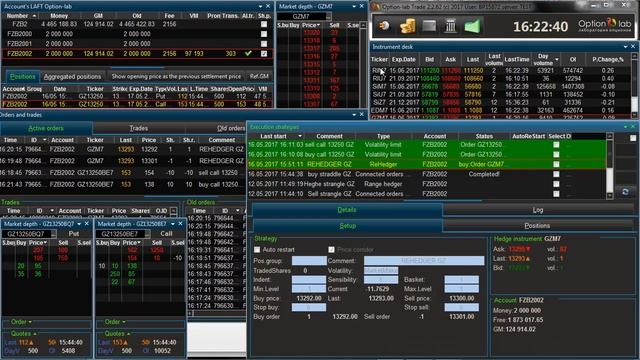Toggle Price corridor checkbox
The image size is (640, 360).
point(331,249)
